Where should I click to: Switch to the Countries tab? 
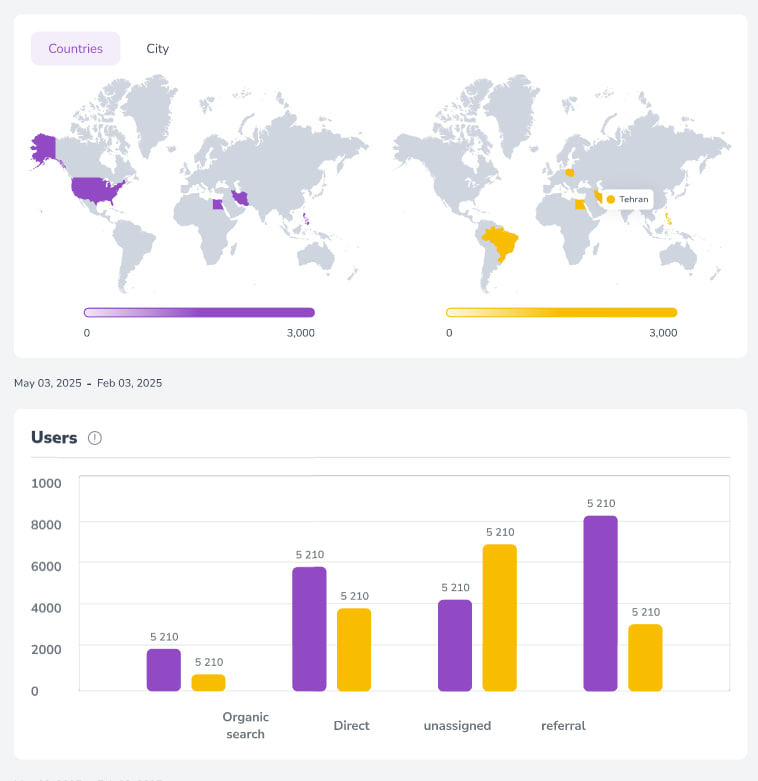pyautogui.click(x=75, y=48)
